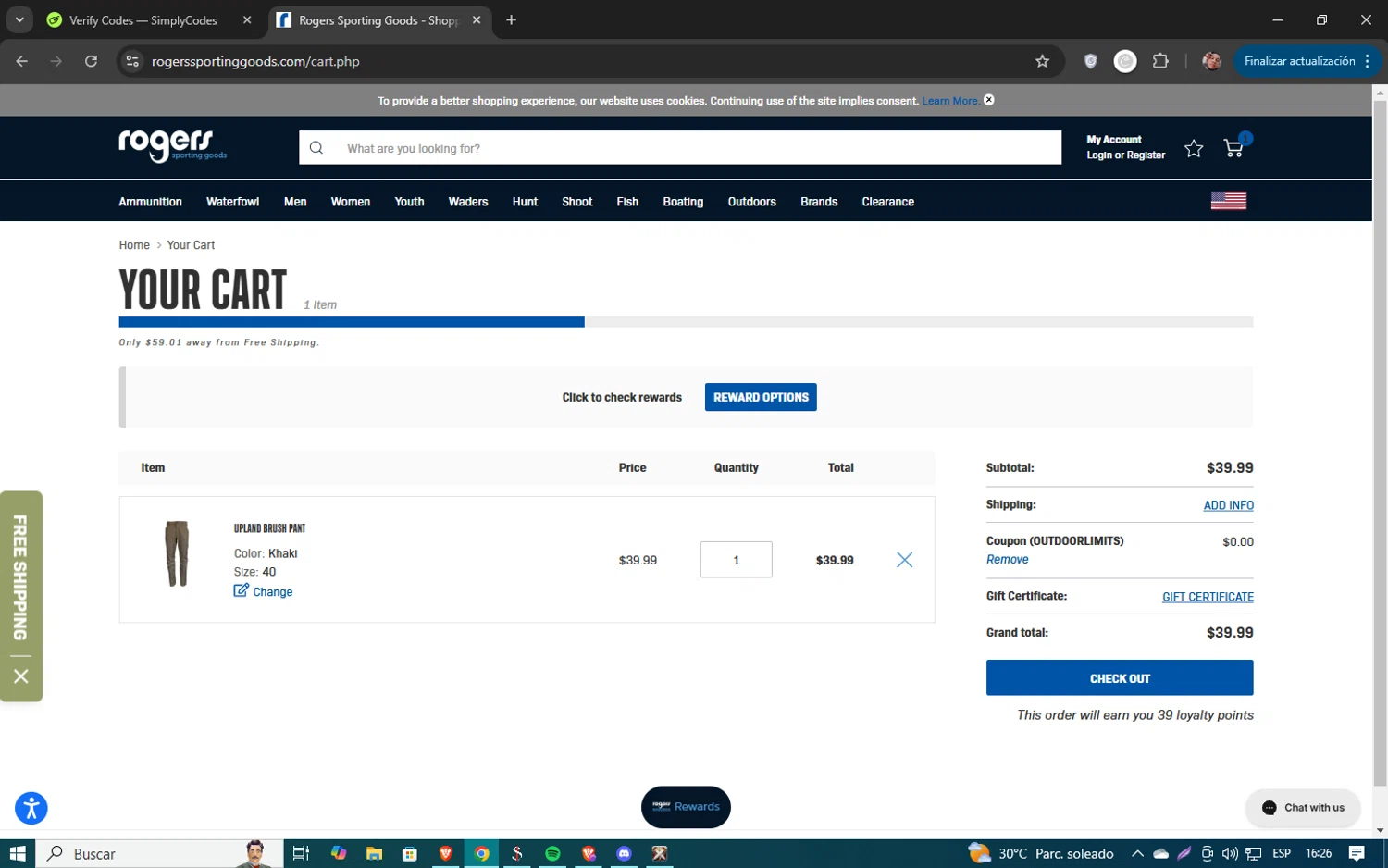Open the Brands menu
This screenshot has height=868, width=1388.
tap(819, 202)
